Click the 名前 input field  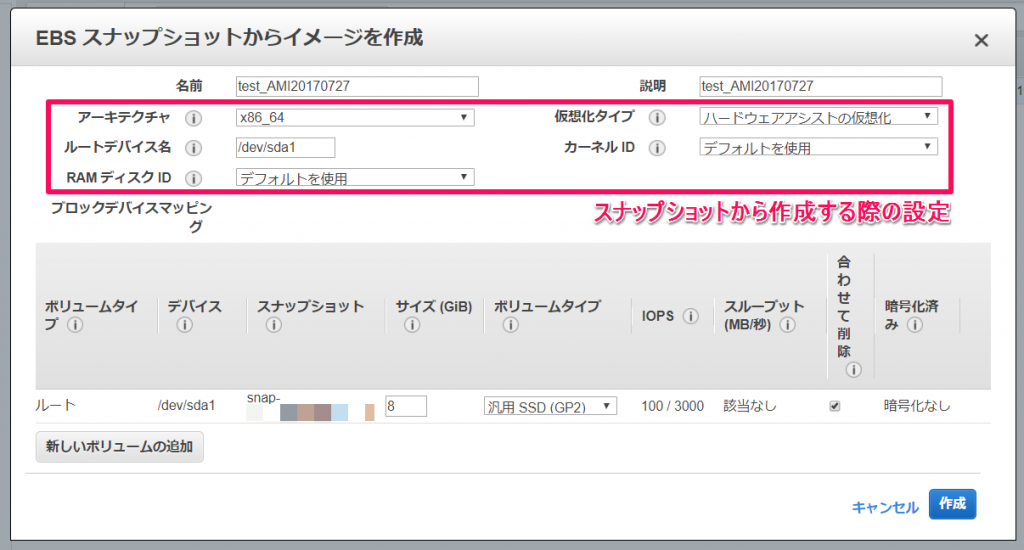click(x=357, y=86)
